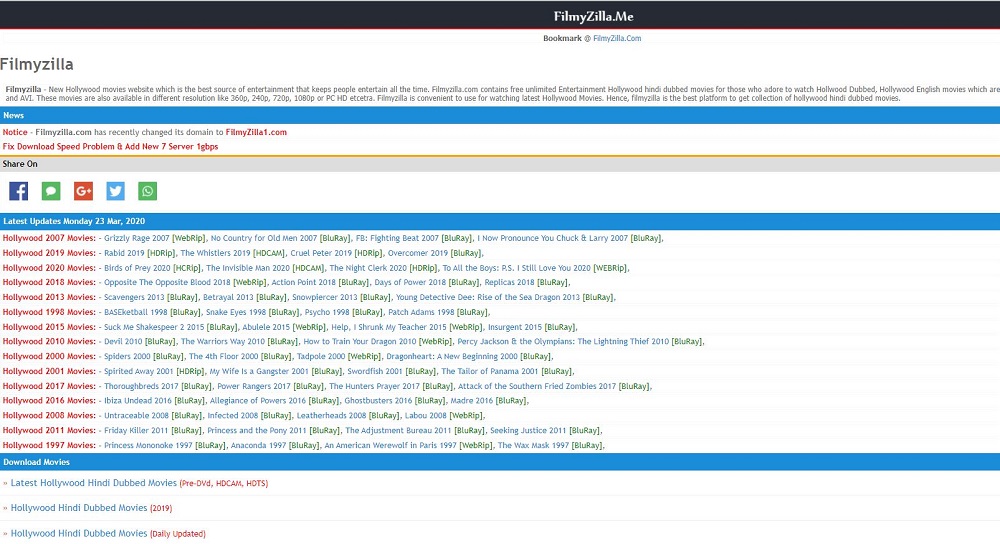
Task: Open Hollywood 2020 Movies category
Action: tap(49, 268)
